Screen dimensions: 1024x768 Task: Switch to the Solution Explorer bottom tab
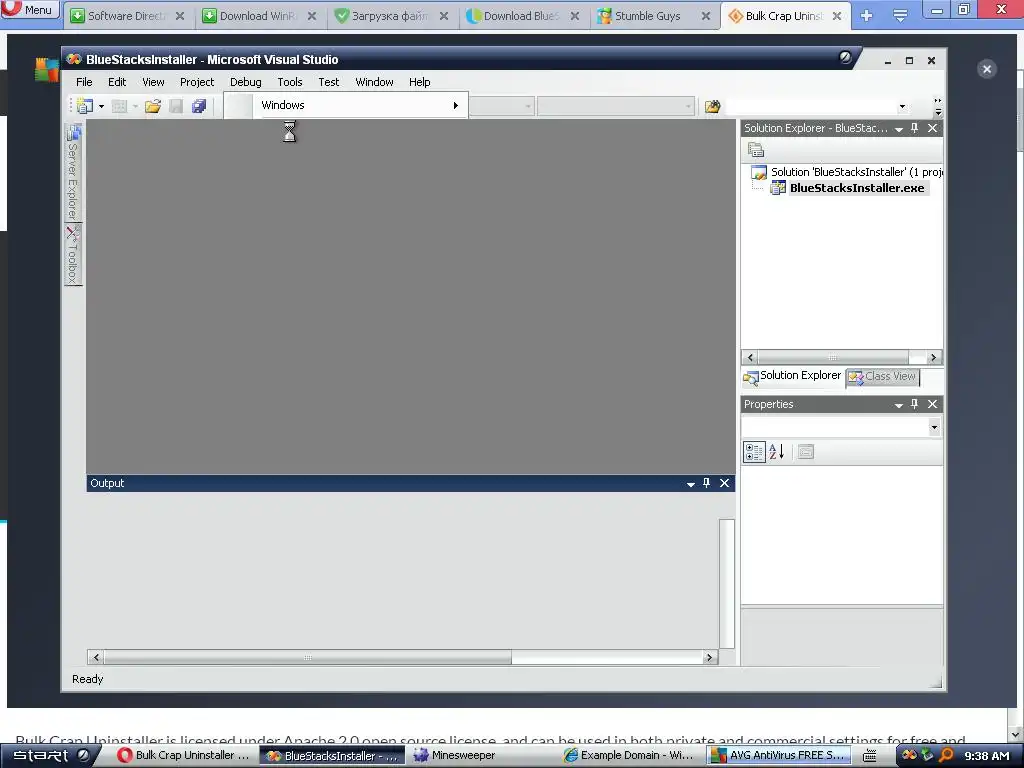click(x=792, y=376)
